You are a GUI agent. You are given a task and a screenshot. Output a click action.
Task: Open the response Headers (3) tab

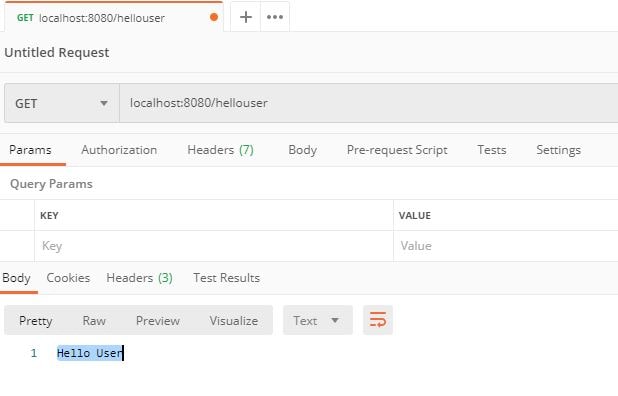[x=139, y=278]
